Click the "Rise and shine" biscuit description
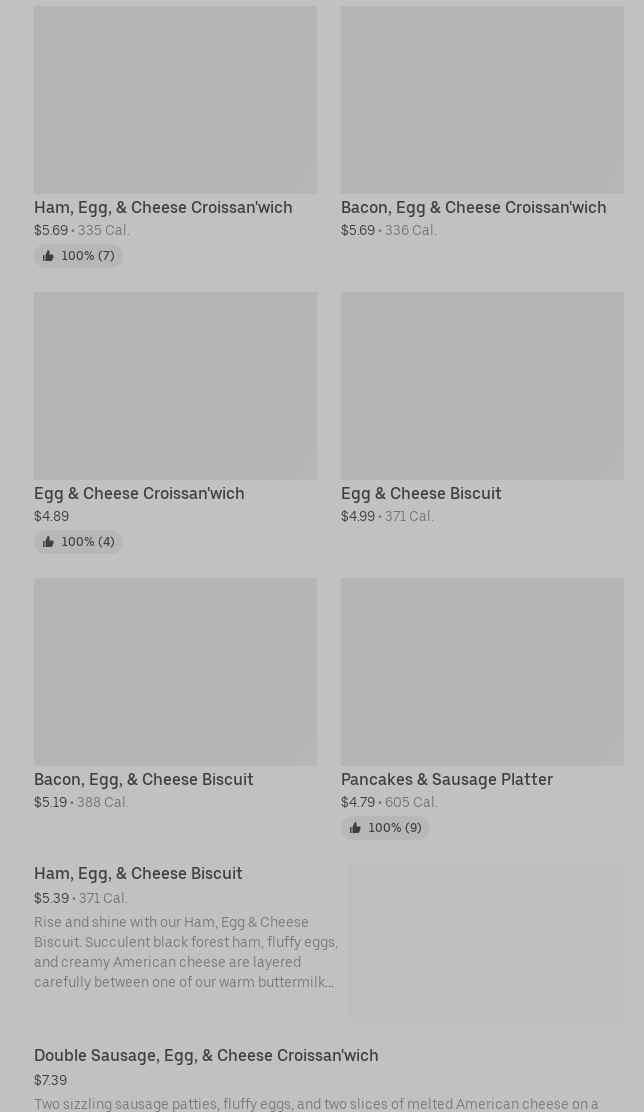Viewport: 644px width, 1112px height. pos(185,952)
